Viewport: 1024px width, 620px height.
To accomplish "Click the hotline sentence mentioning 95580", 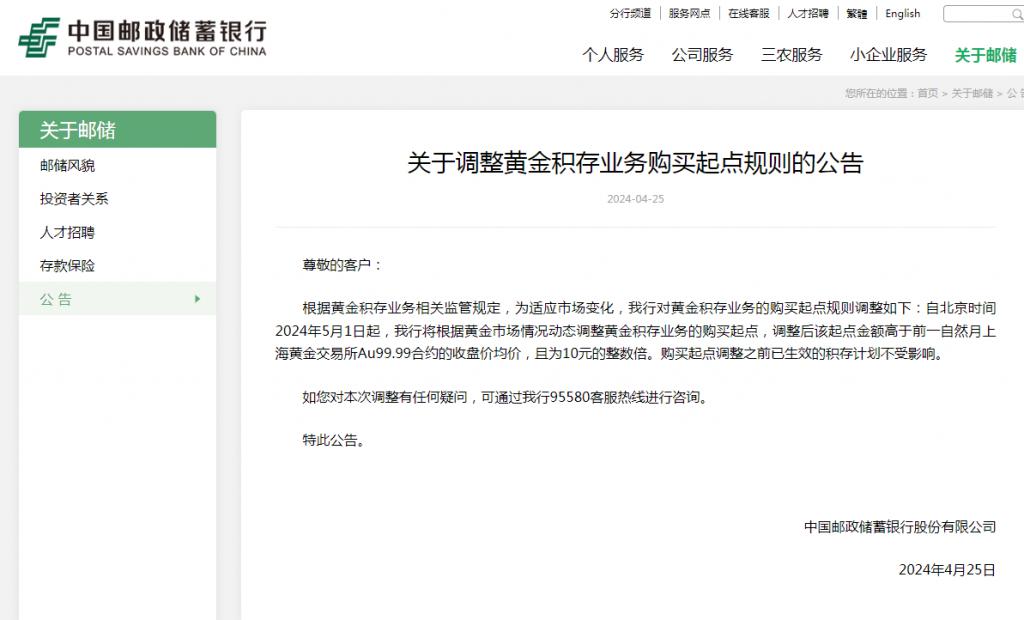I will [506, 397].
